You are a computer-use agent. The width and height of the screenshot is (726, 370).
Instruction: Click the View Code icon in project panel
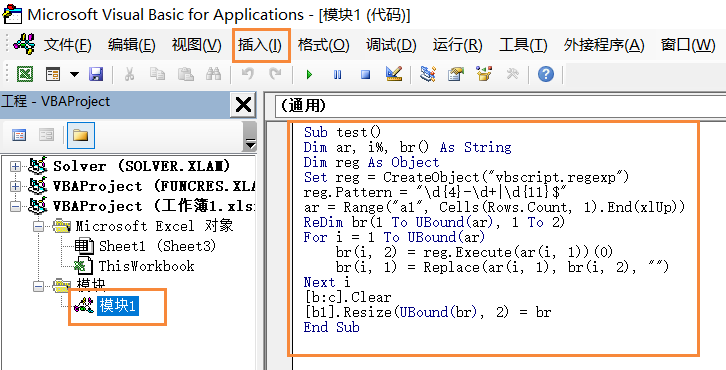click(x=19, y=135)
